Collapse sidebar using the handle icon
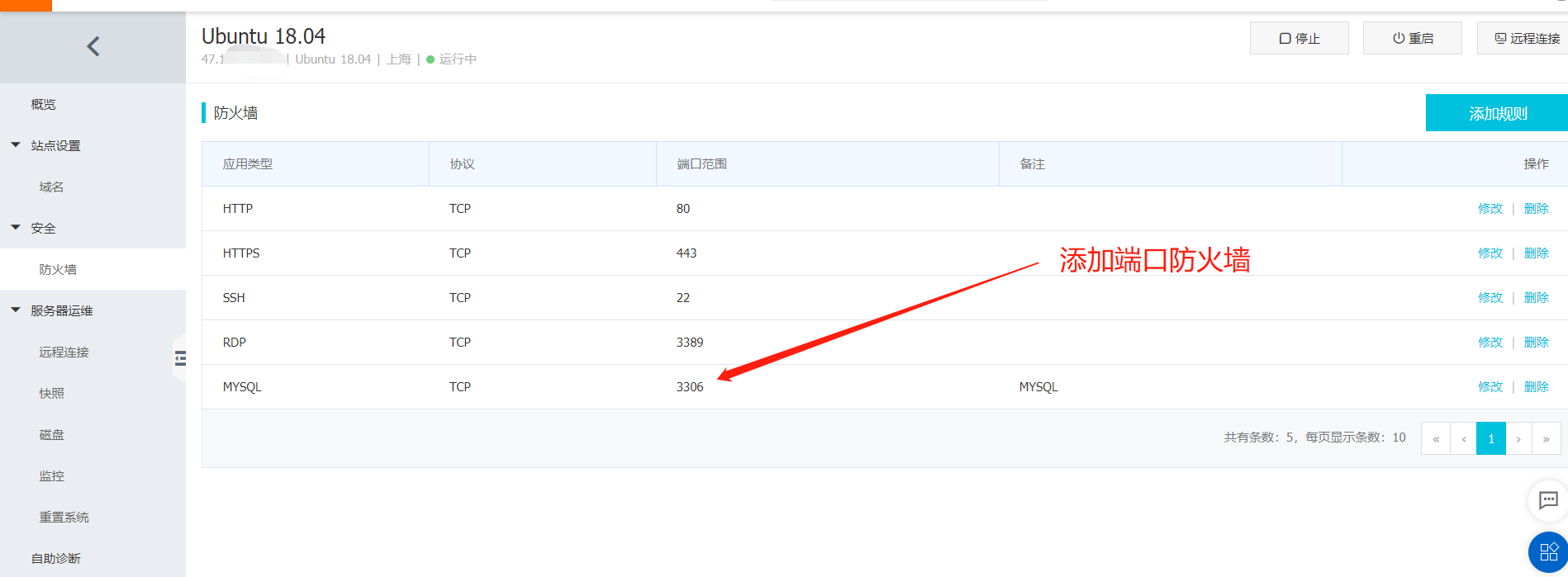1568x577 pixels. (180, 358)
